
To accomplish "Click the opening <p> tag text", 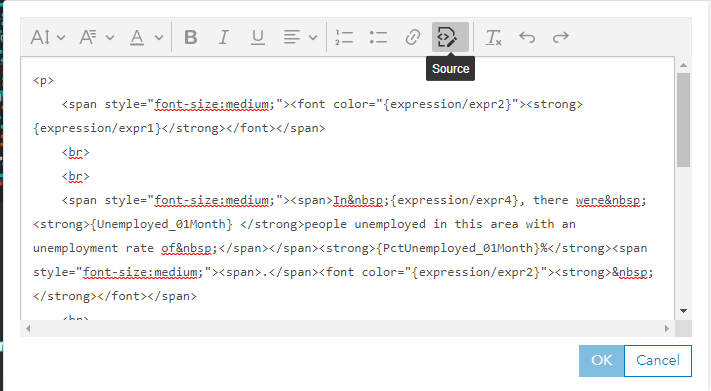I will tap(44, 81).
